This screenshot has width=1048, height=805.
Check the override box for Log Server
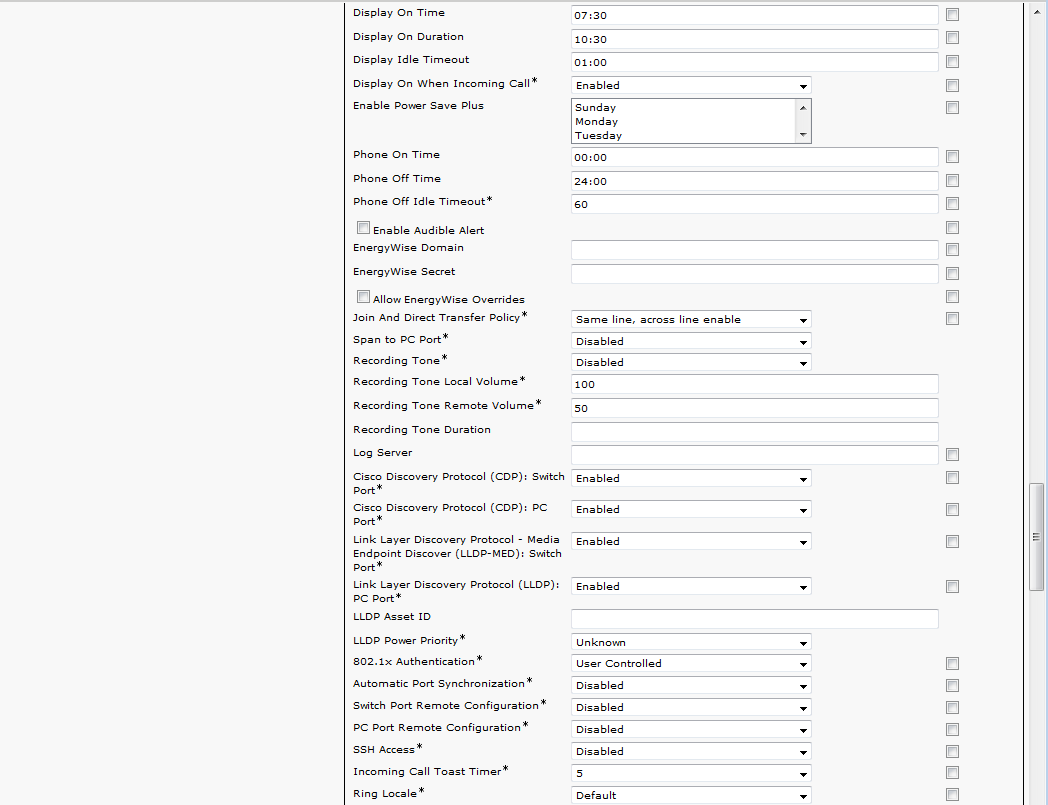tap(952, 455)
